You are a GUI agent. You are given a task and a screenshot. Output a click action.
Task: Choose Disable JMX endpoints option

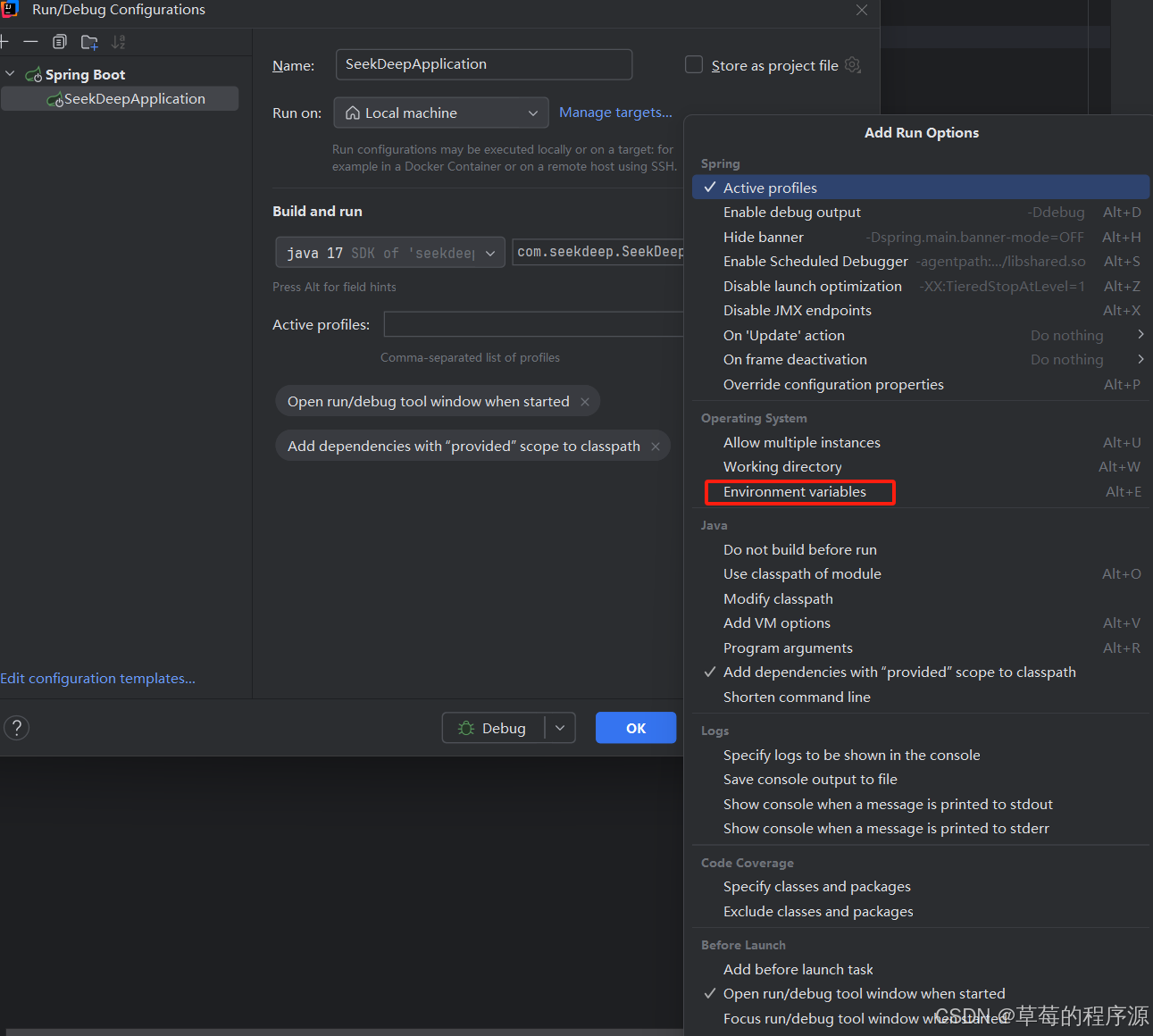[x=921, y=311]
